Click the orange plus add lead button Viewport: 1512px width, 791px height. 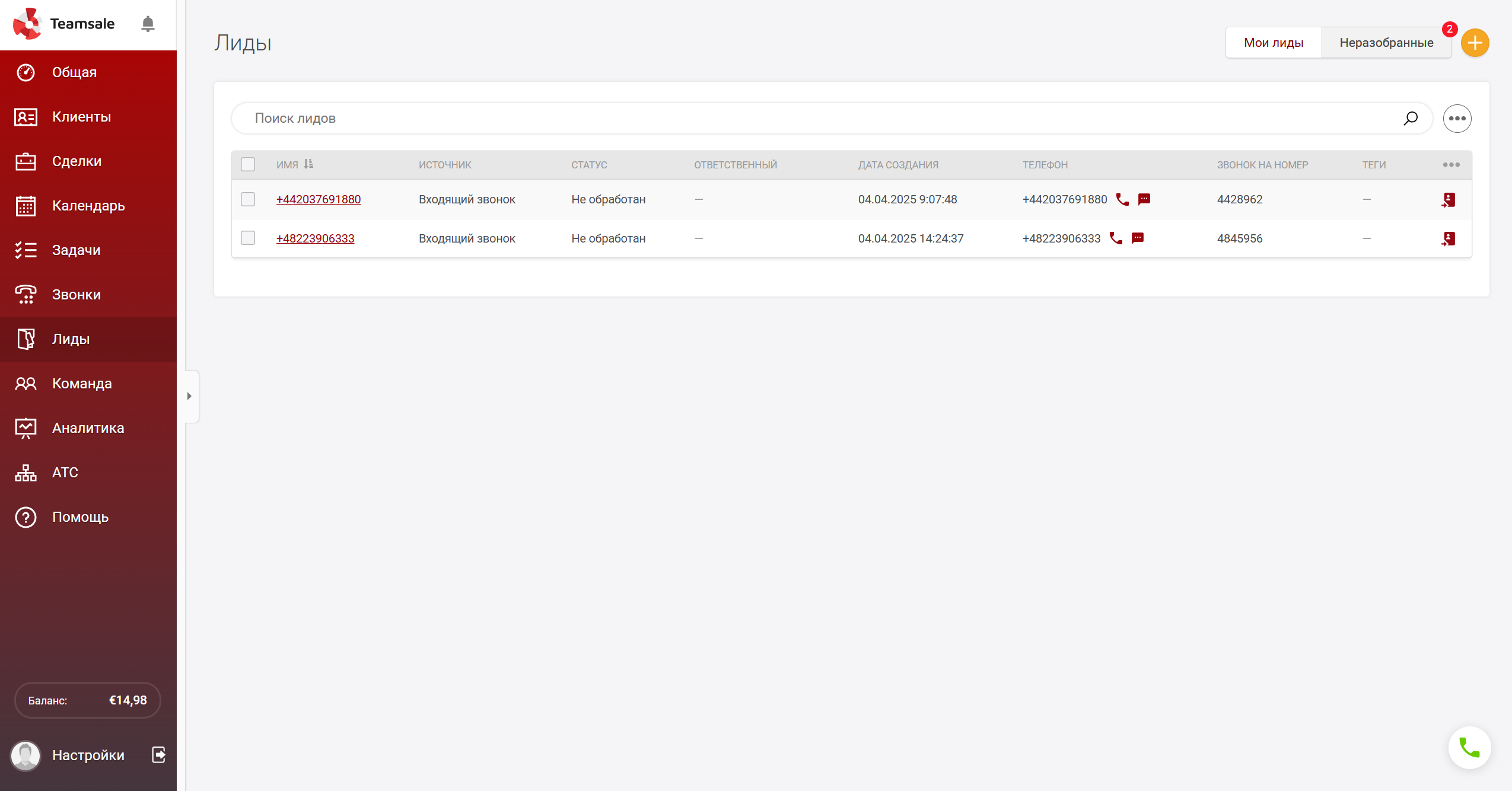click(x=1475, y=43)
